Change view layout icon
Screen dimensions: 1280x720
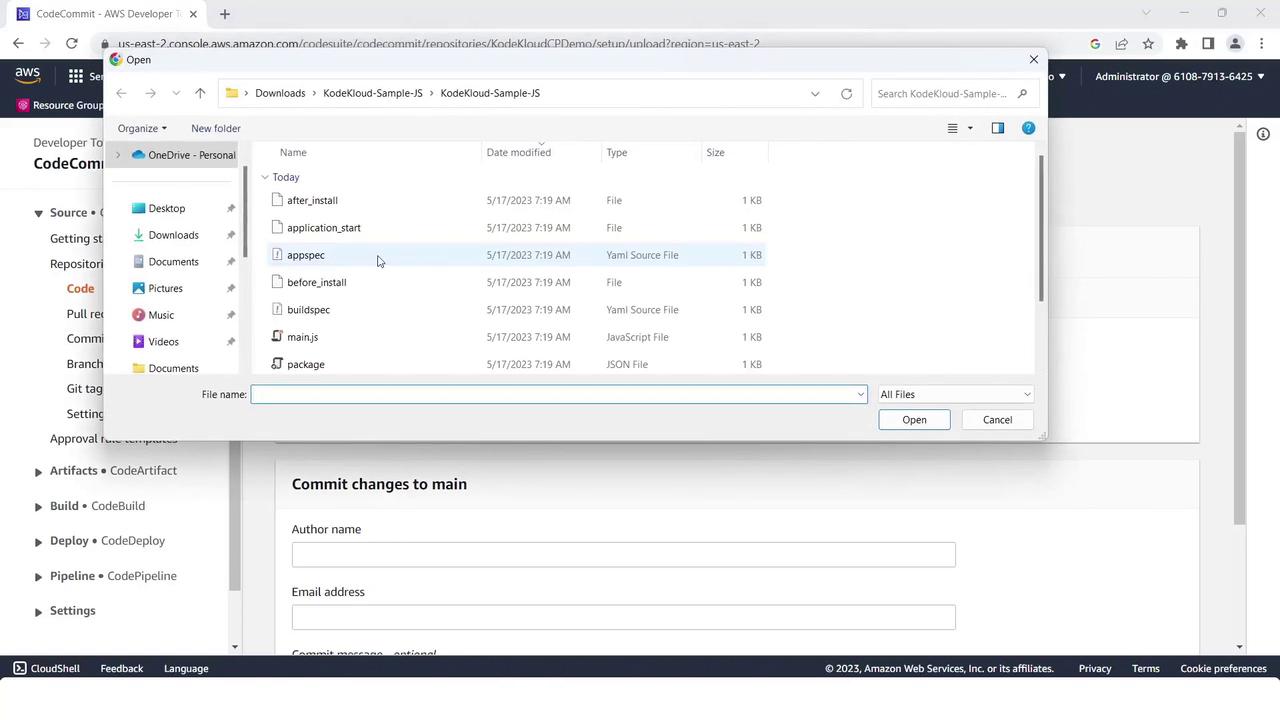(x=952, y=128)
